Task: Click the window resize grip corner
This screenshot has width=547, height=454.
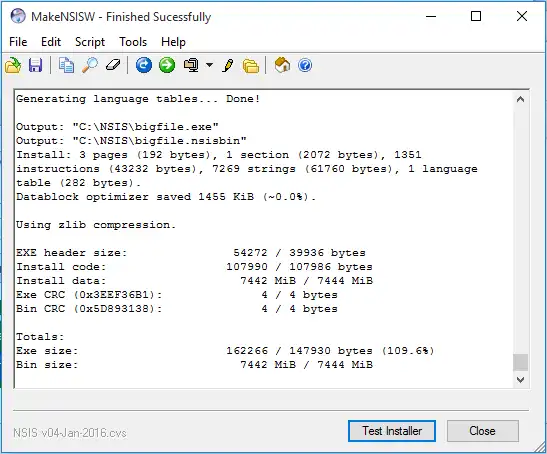Action: pyautogui.click(x=539, y=447)
